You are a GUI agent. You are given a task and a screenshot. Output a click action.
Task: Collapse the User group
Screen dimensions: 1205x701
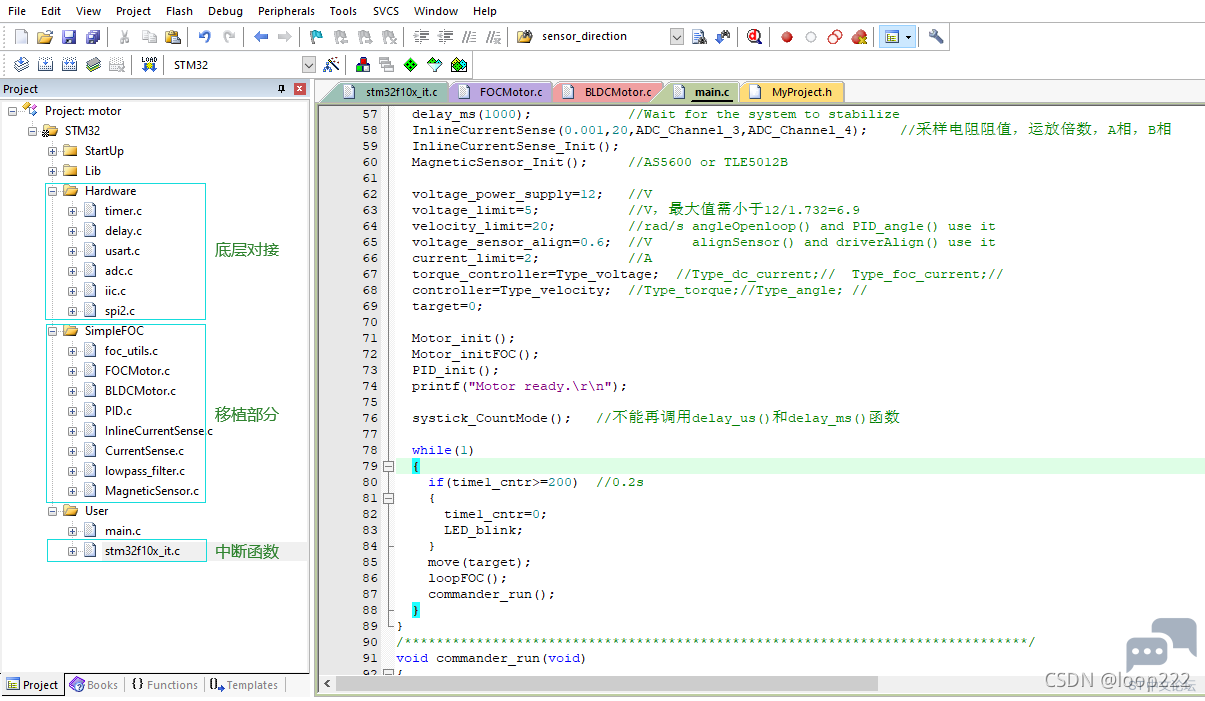52,511
